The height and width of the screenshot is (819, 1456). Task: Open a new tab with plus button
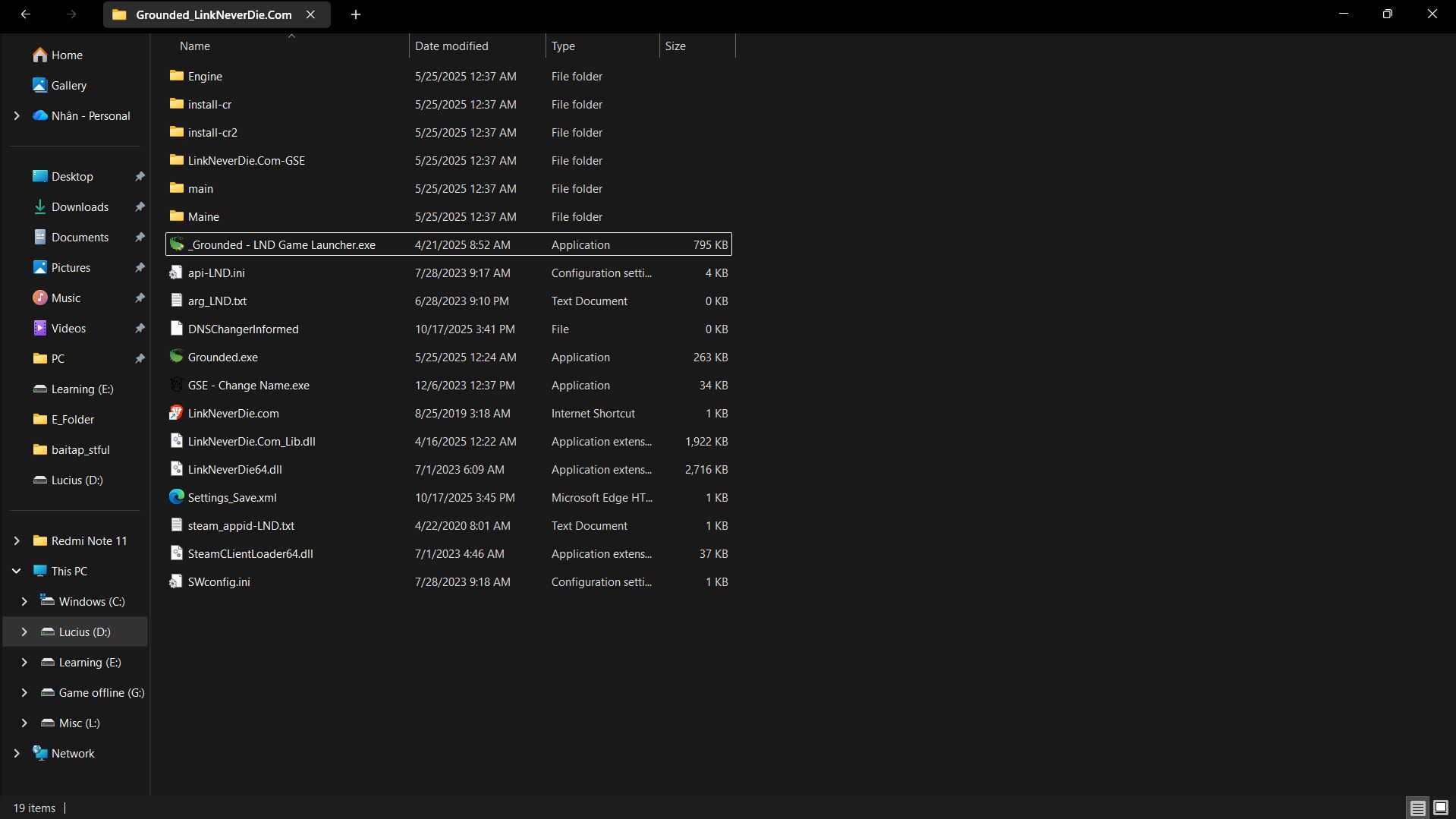[355, 14]
